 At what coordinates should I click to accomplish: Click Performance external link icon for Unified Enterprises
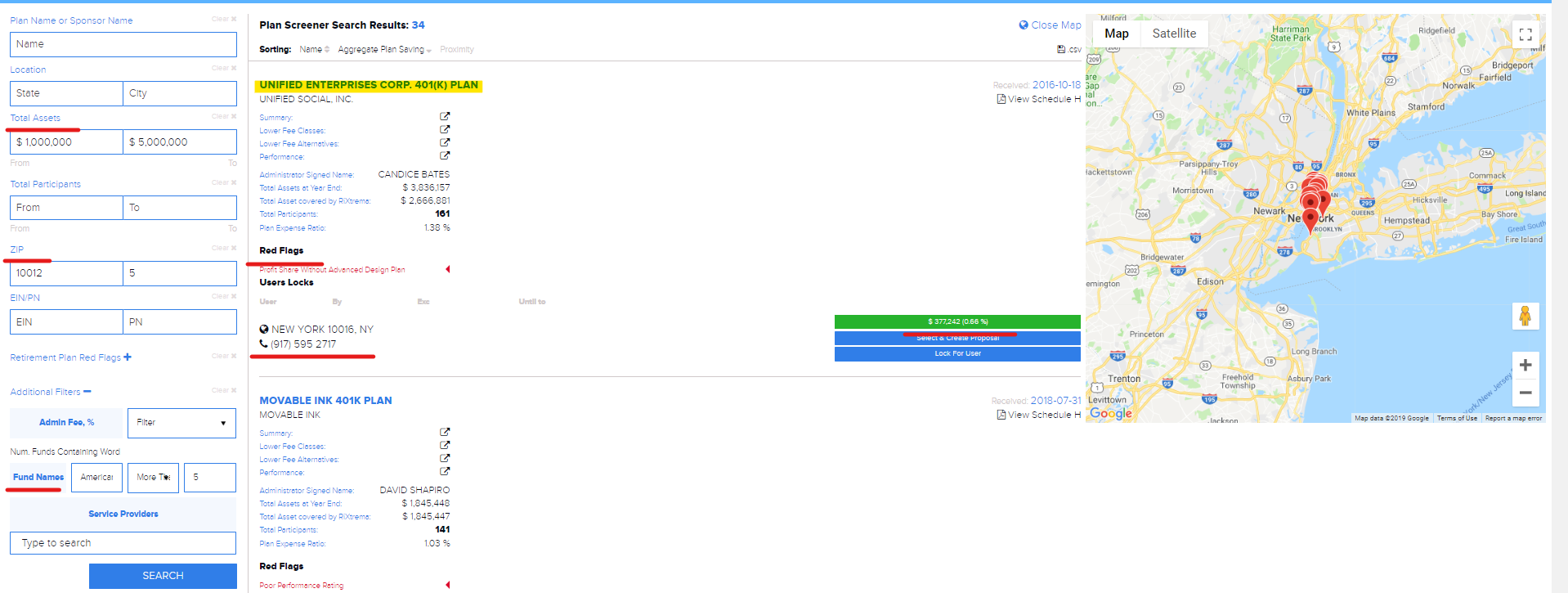tap(445, 155)
